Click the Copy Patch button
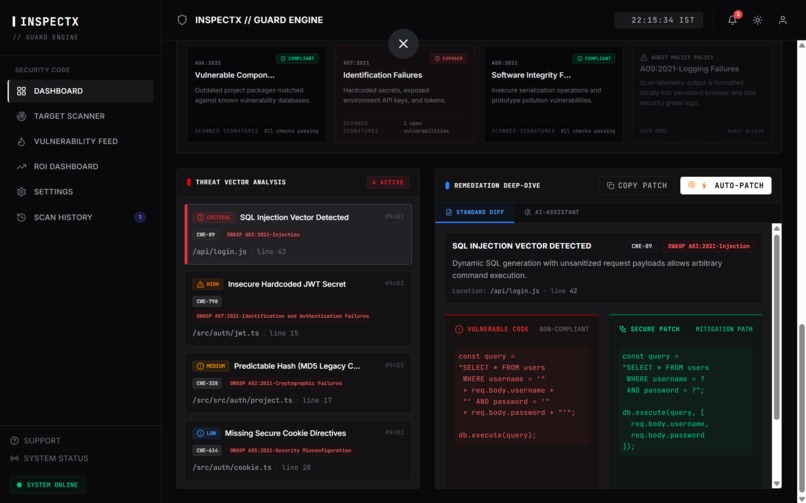 coord(637,185)
